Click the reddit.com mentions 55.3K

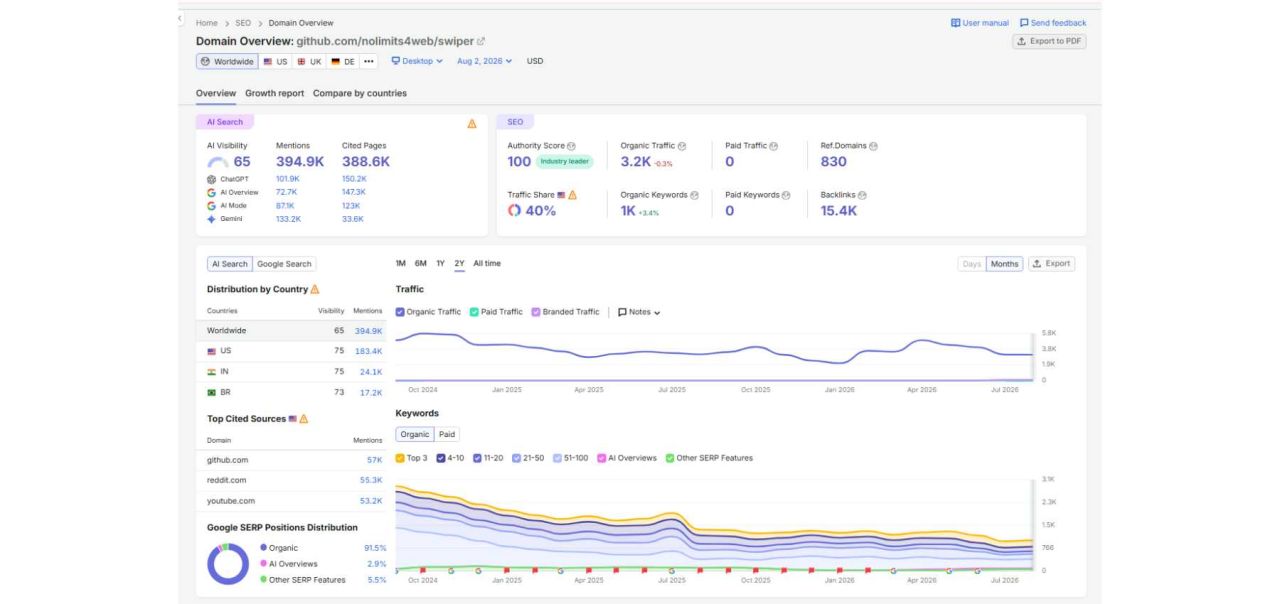click(371, 481)
